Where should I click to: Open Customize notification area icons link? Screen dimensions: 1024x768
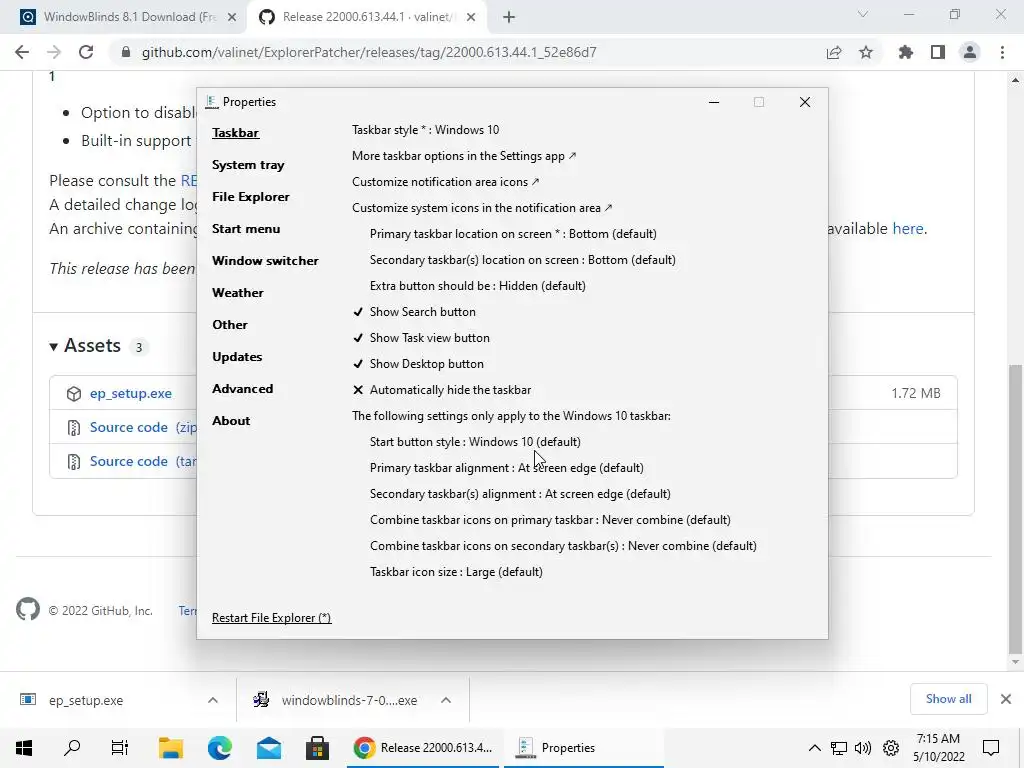(x=445, y=182)
